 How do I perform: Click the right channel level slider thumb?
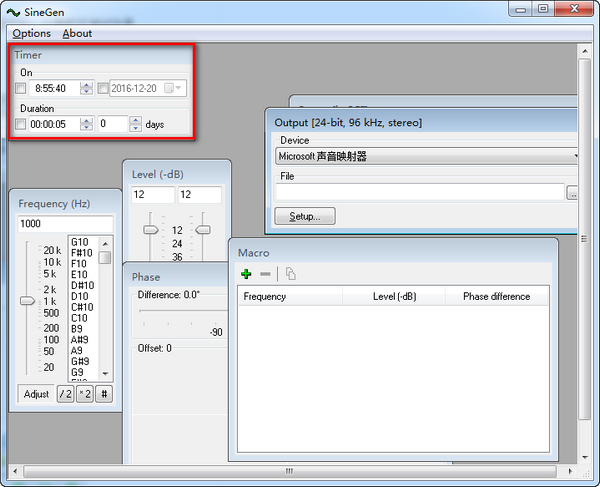pos(203,230)
